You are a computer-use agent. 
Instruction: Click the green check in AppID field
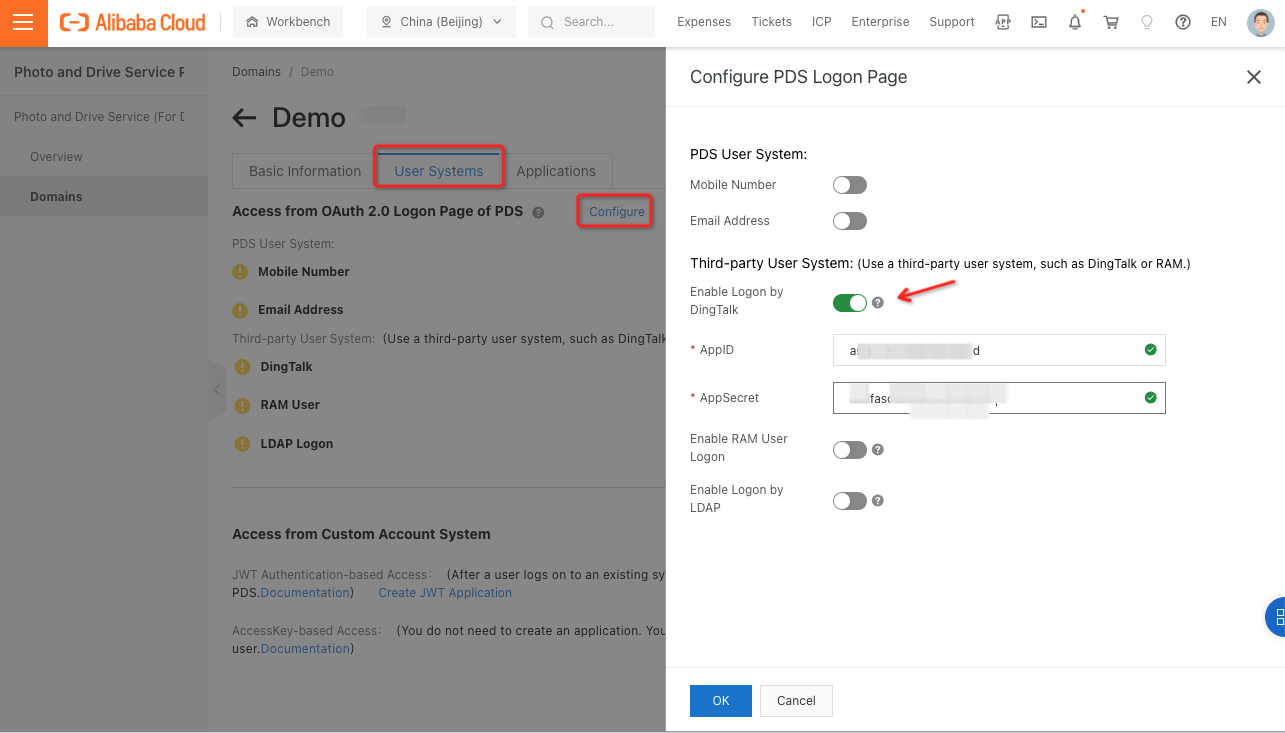[1150, 350]
